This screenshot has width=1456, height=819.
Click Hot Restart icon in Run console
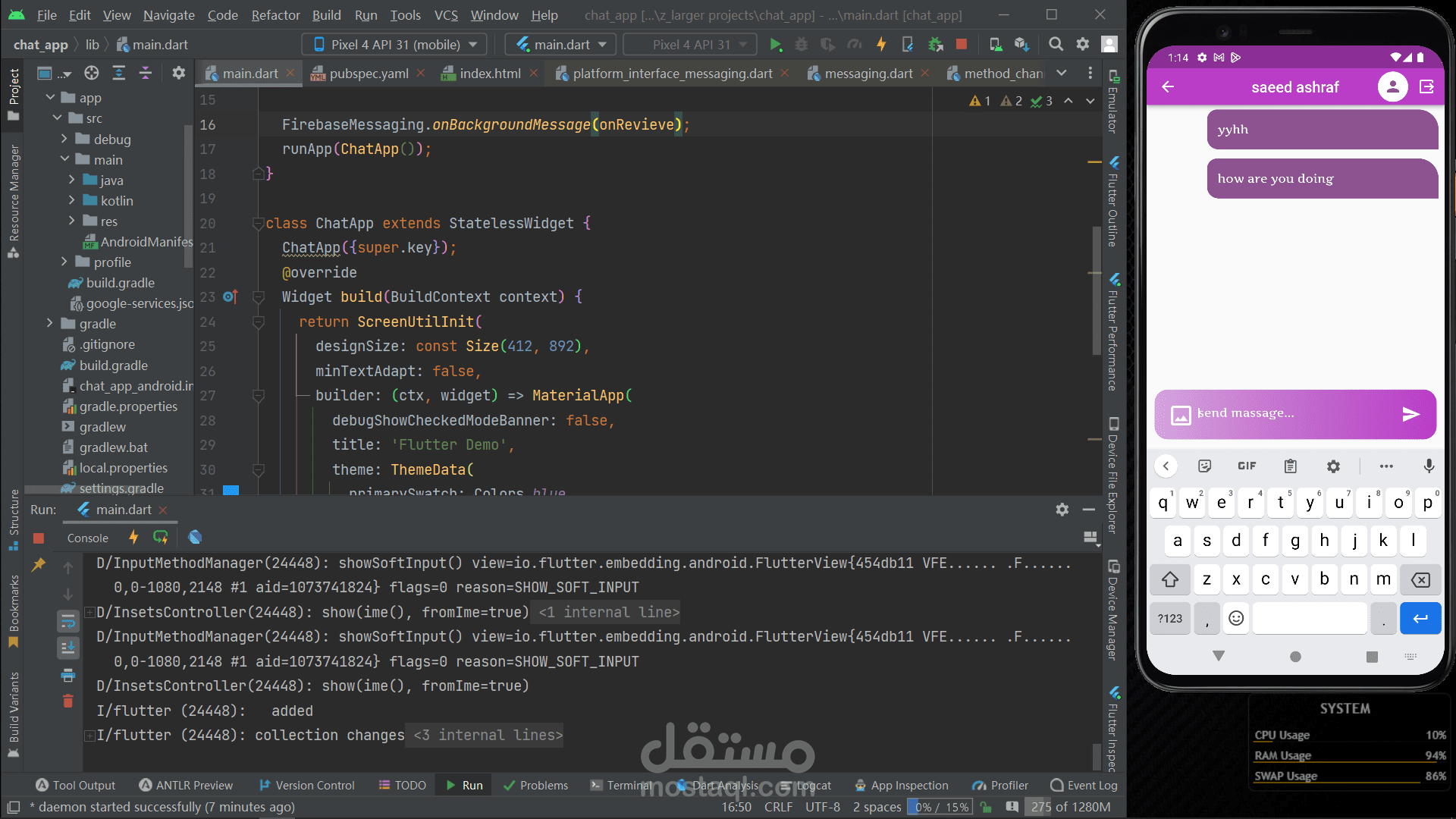[161, 538]
